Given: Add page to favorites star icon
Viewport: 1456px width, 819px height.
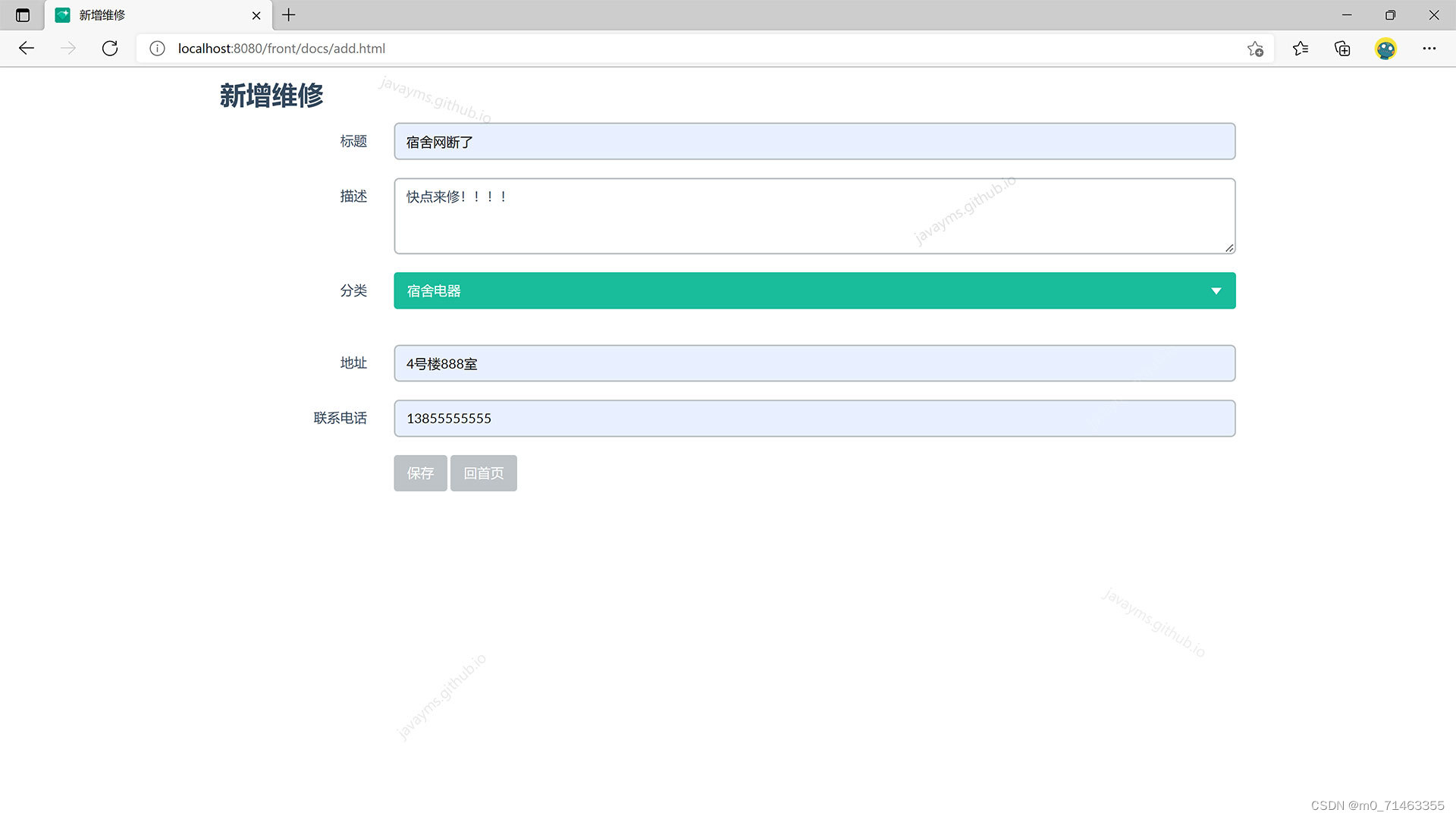Looking at the screenshot, I should [1255, 49].
